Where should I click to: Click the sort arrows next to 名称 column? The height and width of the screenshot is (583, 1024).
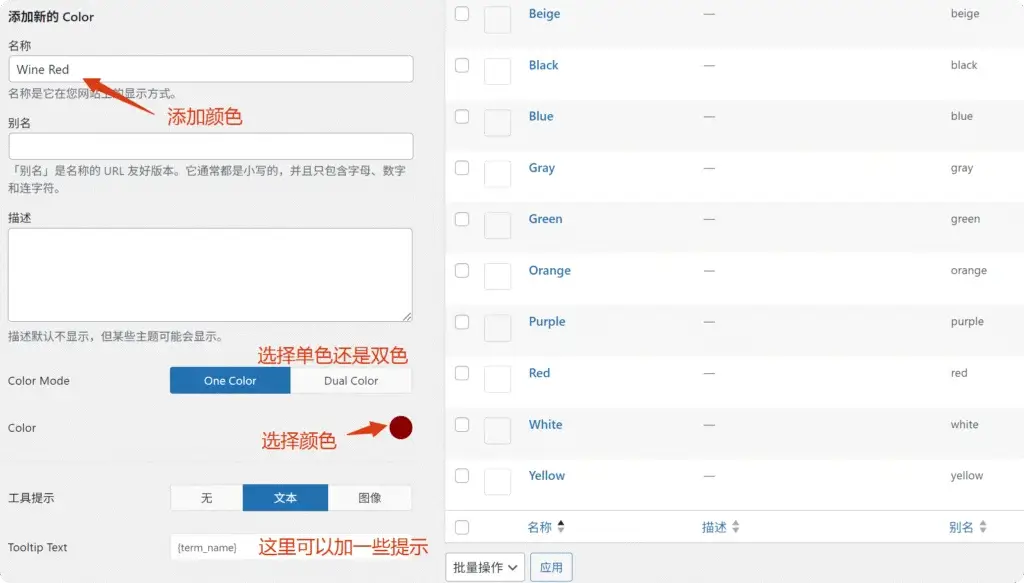point(561,527)
